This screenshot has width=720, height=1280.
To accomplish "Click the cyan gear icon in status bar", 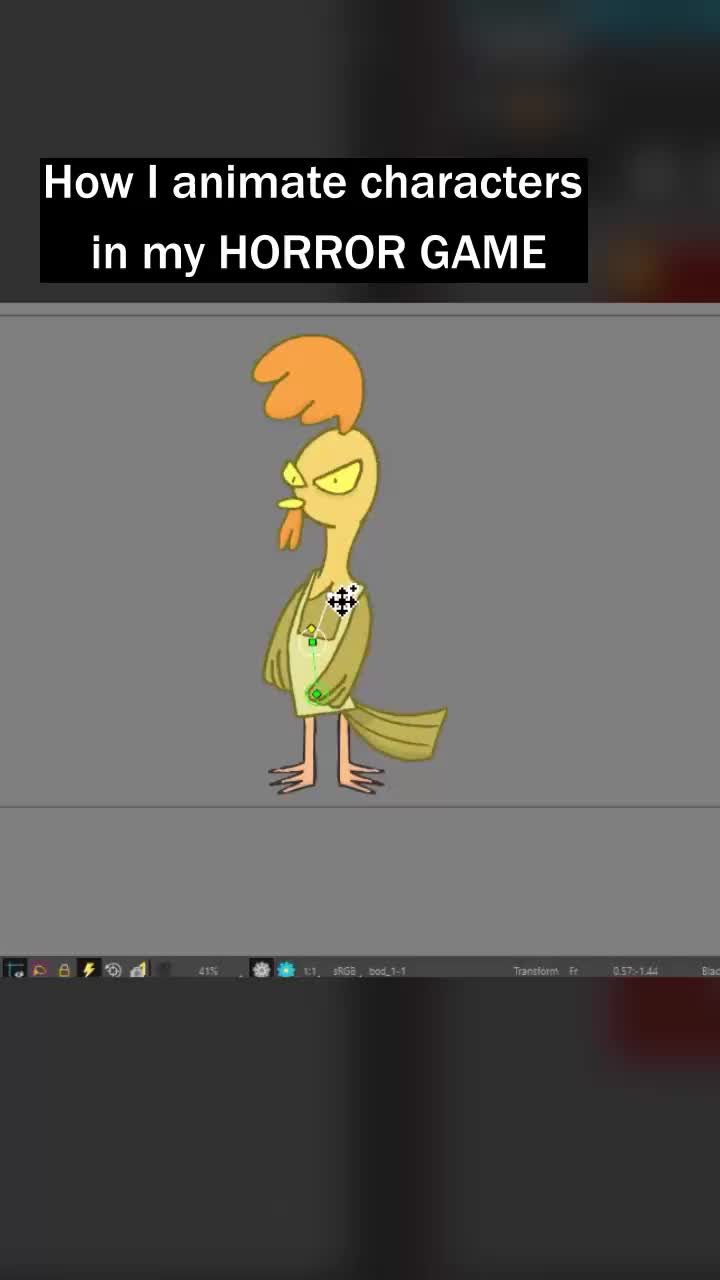I will point(286,970).
